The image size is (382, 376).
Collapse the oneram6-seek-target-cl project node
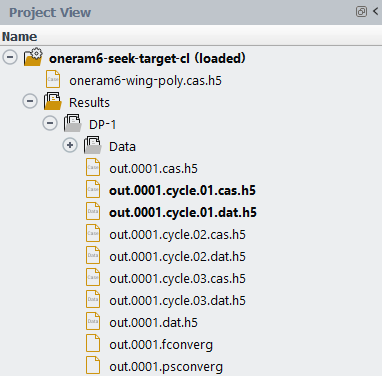pyautogui.click(x=10, y=57)
